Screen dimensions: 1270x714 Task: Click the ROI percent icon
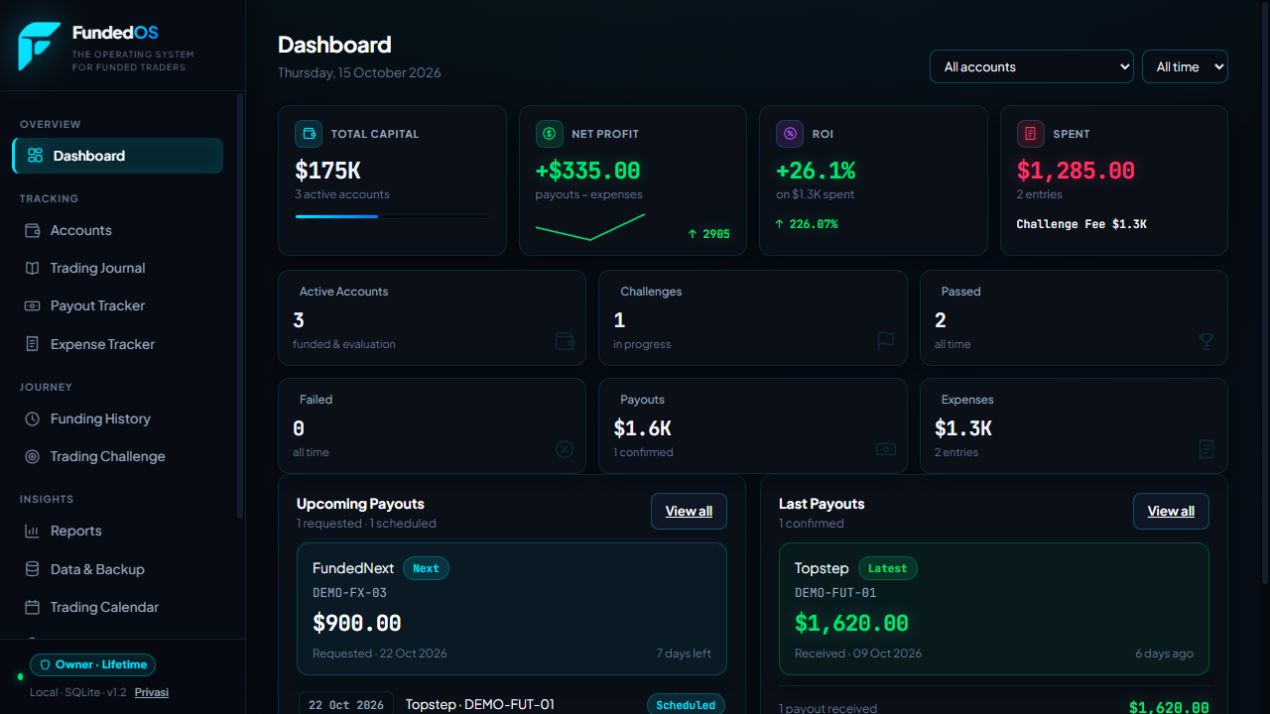(x=790, y=134)
